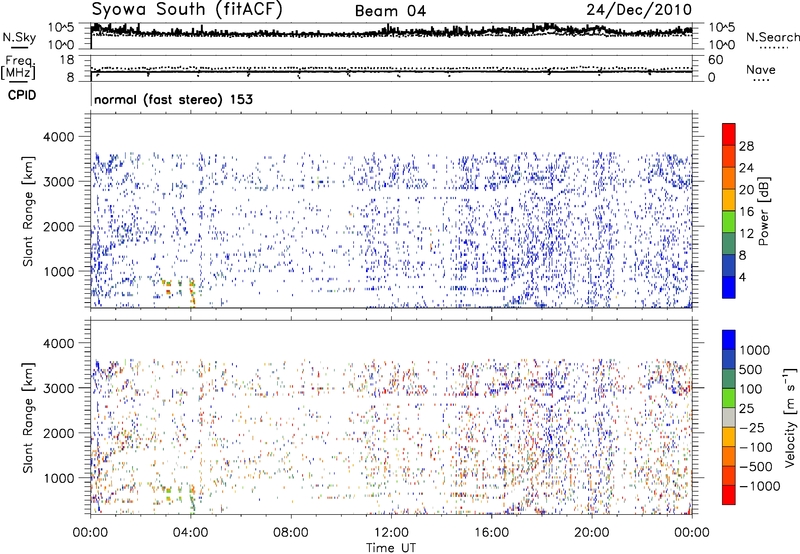
Task: Click the 04:00 time axis tick label
Action: (x=190, y=533)
